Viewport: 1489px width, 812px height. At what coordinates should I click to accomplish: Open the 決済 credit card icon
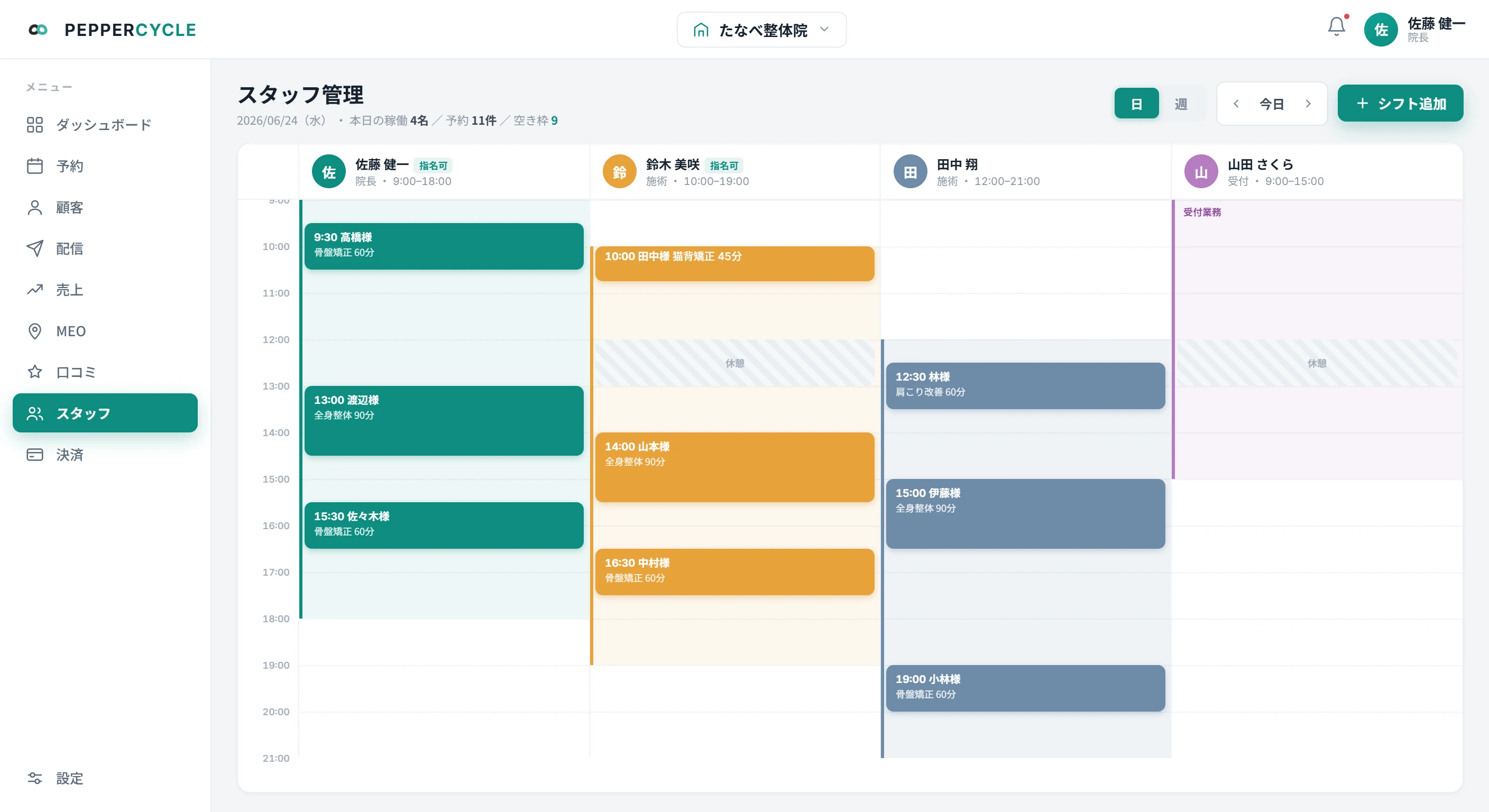tap(35, 455)
